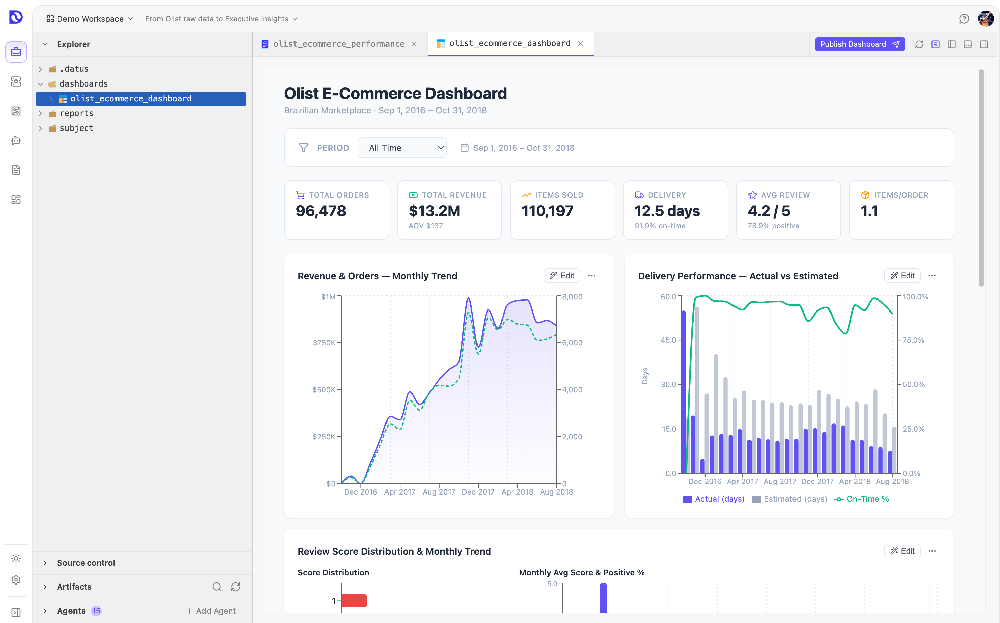Click the "12.5 days" delivery value
Viewport: 1000px width, 623px height.
pyautogui.click(x=667, y=211)
